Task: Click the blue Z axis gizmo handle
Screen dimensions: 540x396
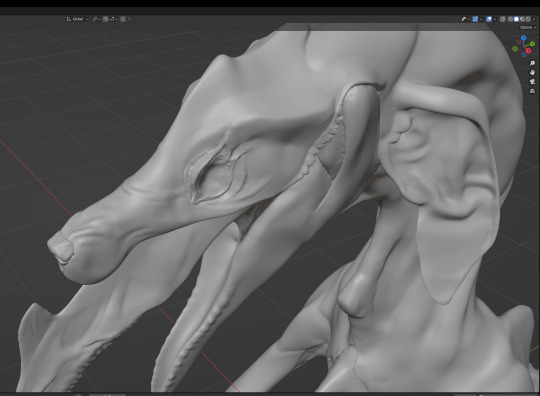Action: tap(523, 38)
